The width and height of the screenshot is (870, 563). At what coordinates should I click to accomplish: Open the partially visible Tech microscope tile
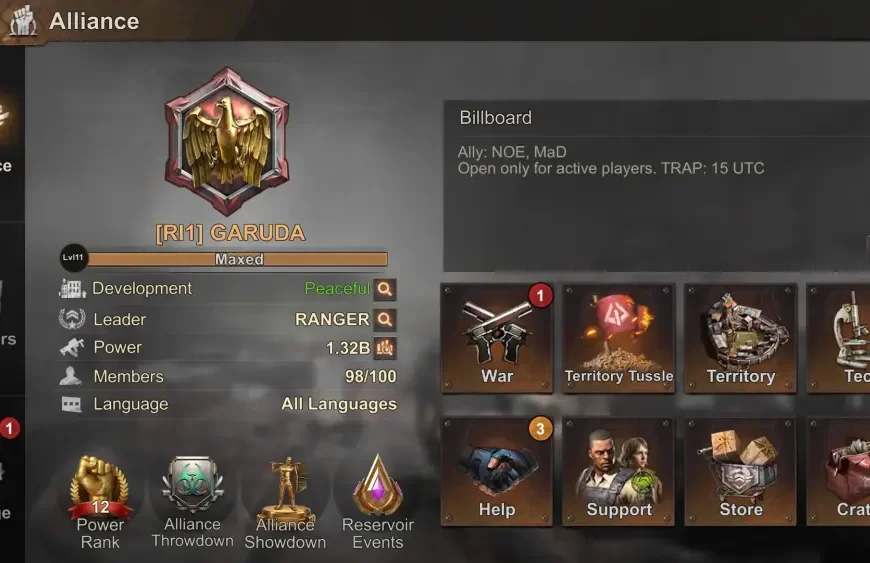point(838,338)
